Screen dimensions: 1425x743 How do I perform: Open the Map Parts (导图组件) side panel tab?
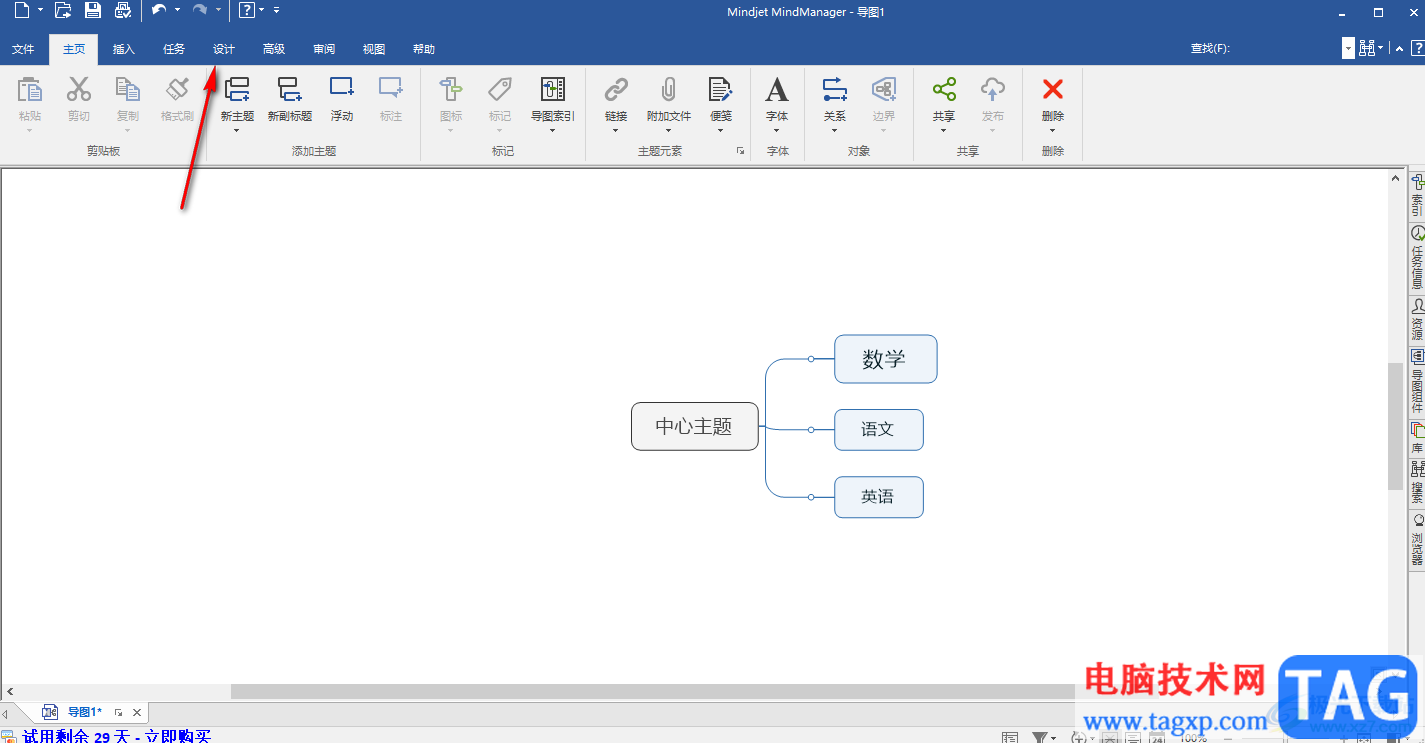click(x=1417, y=382)
